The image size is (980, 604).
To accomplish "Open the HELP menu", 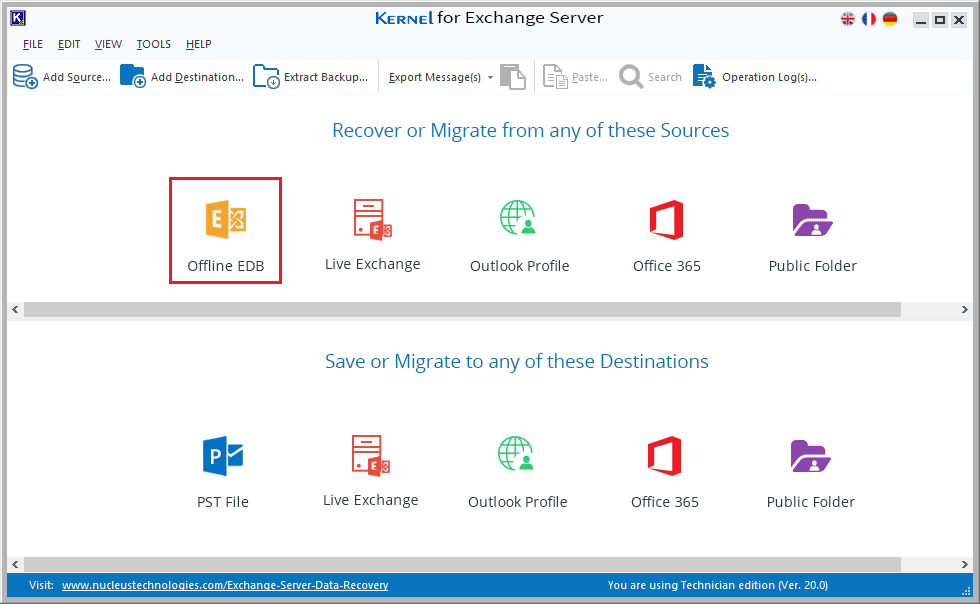I will click(199, 44).
